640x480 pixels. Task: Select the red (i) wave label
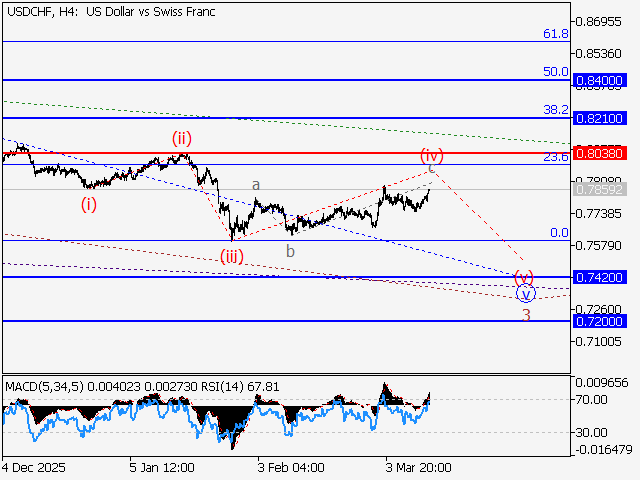[90, 205]
